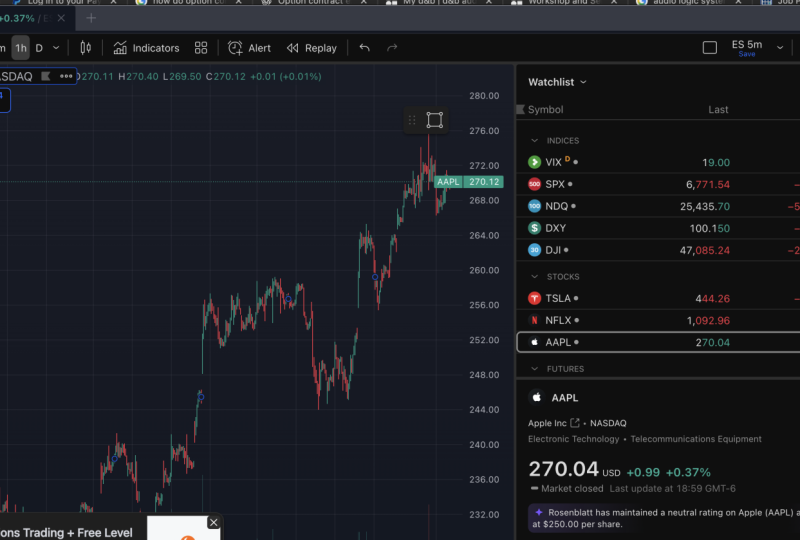This screenshot has width=800, height=540.
Task: Start bar Replay mode
Action: click(312, 48)
